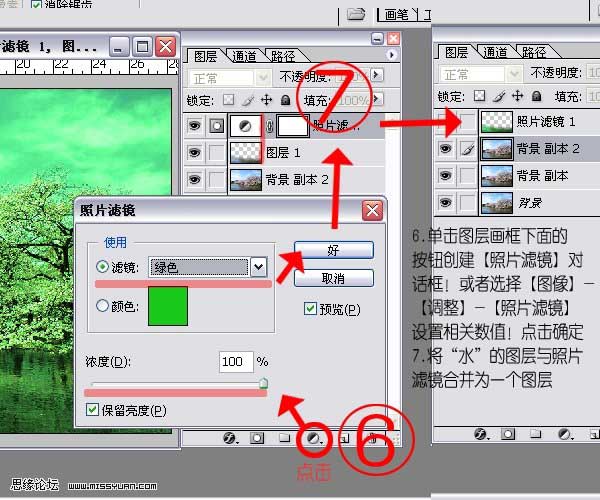Click lock image pixels brush icon in right panel
This screenshot has width=600, height=500.
[499, 96]
